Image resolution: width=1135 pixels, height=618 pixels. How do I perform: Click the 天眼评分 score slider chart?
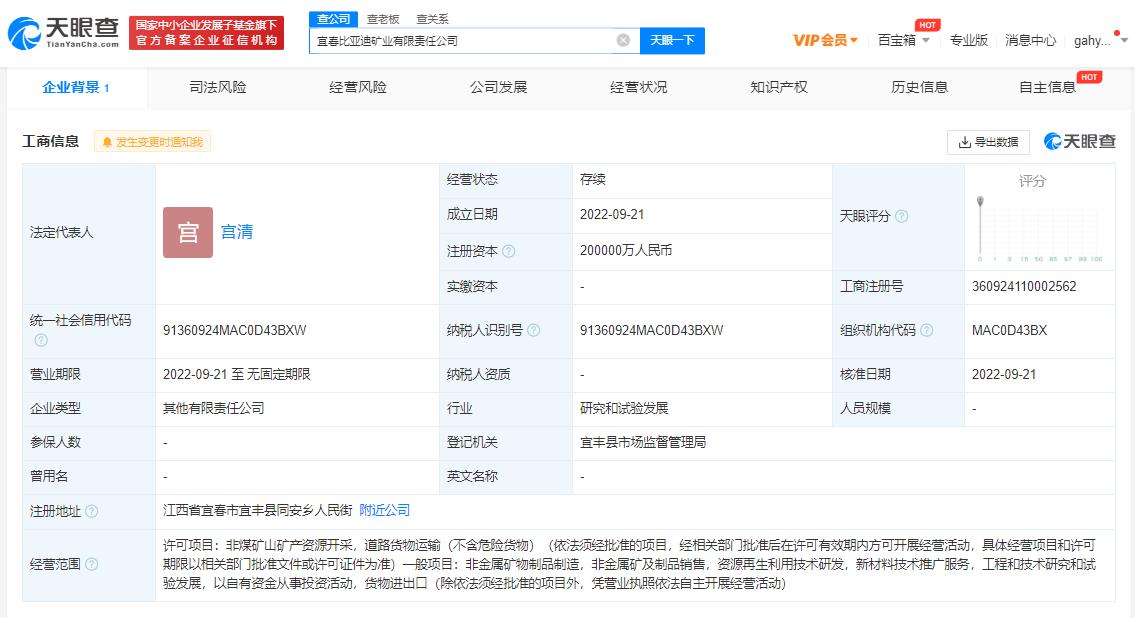[x=1039, y=228]
